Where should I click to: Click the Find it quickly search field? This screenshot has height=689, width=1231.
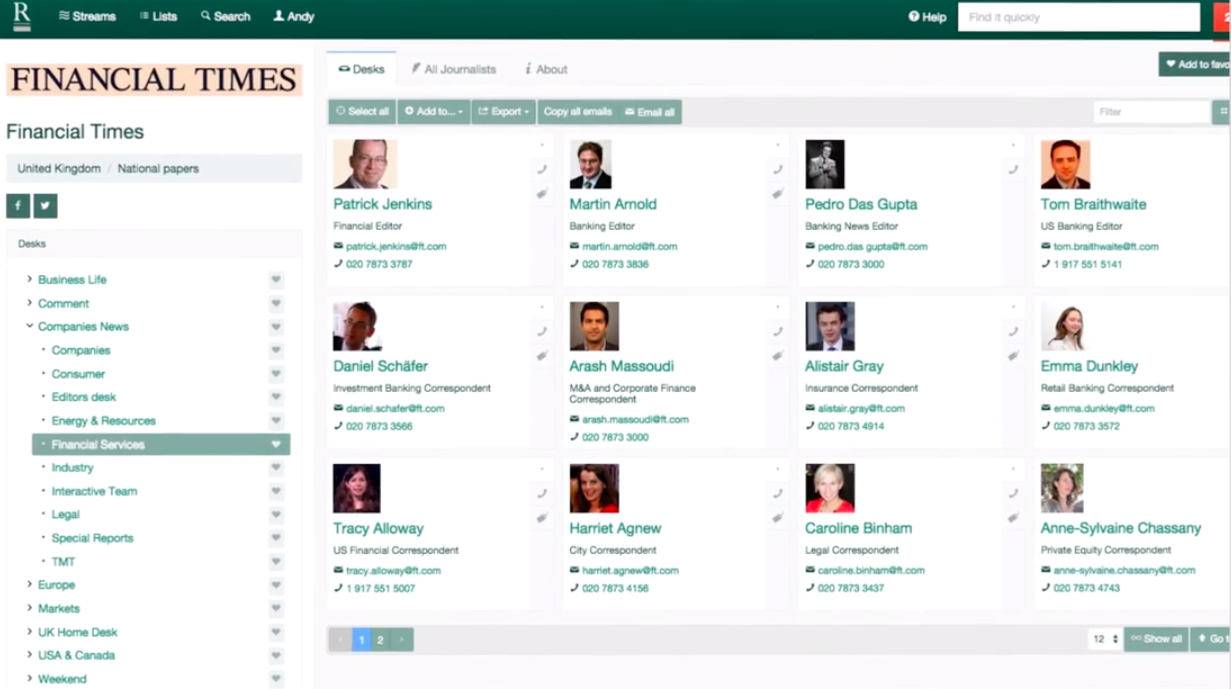(1078, 17)
